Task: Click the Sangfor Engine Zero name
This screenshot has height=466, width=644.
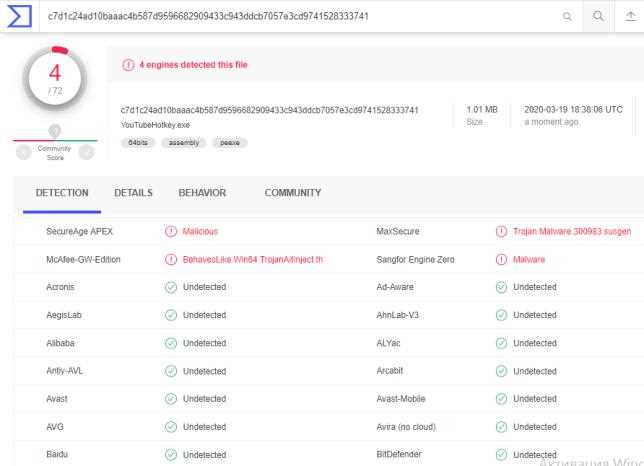Action: pyautogui.click(x=416, y=259)
